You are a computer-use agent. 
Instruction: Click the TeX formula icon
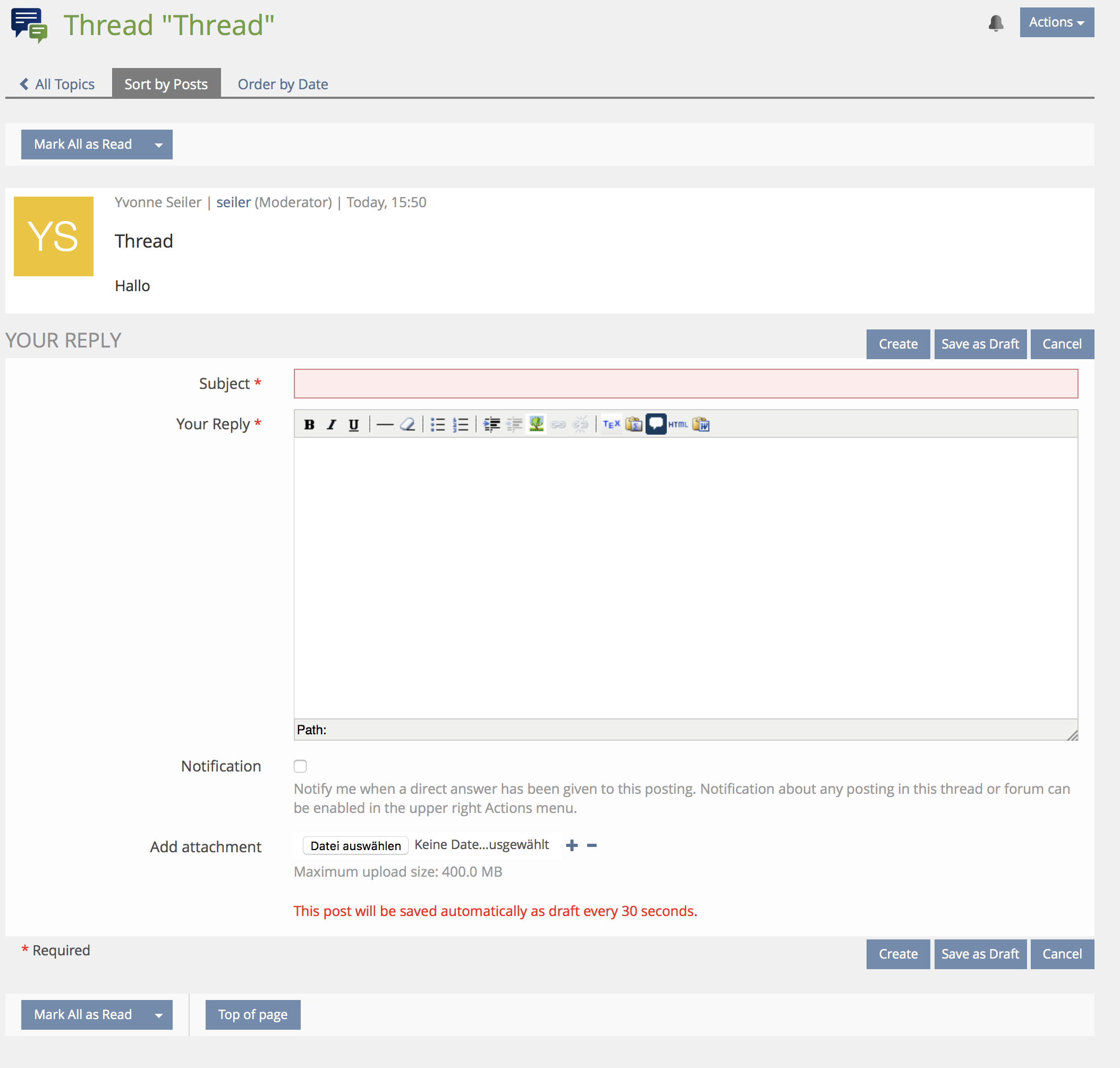coord(611,424)
